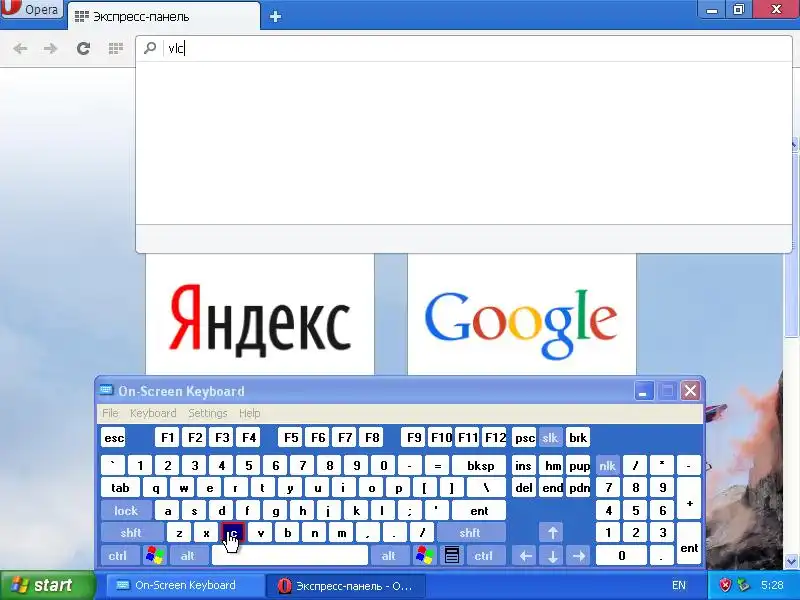The height and width of the screenshot is (600, 800).
Task: Click the left arrow key
Action: (x=526, y=556)
